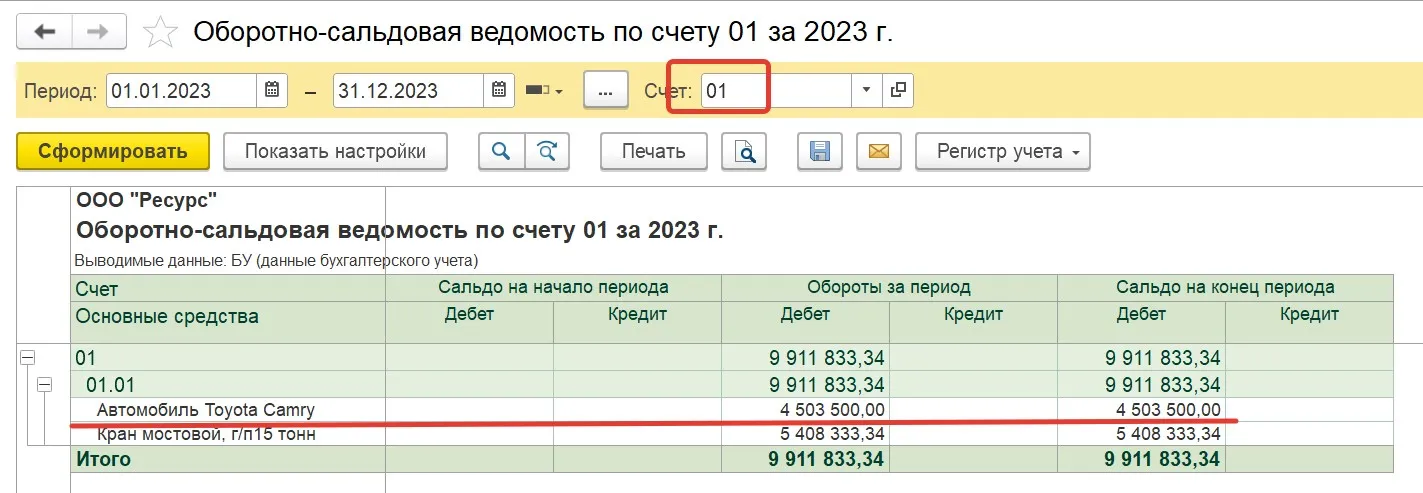The width and height of the screenshot is (1423, 493).
Task: Save report using floppy disk icon
Action: [x=820, y=152]
